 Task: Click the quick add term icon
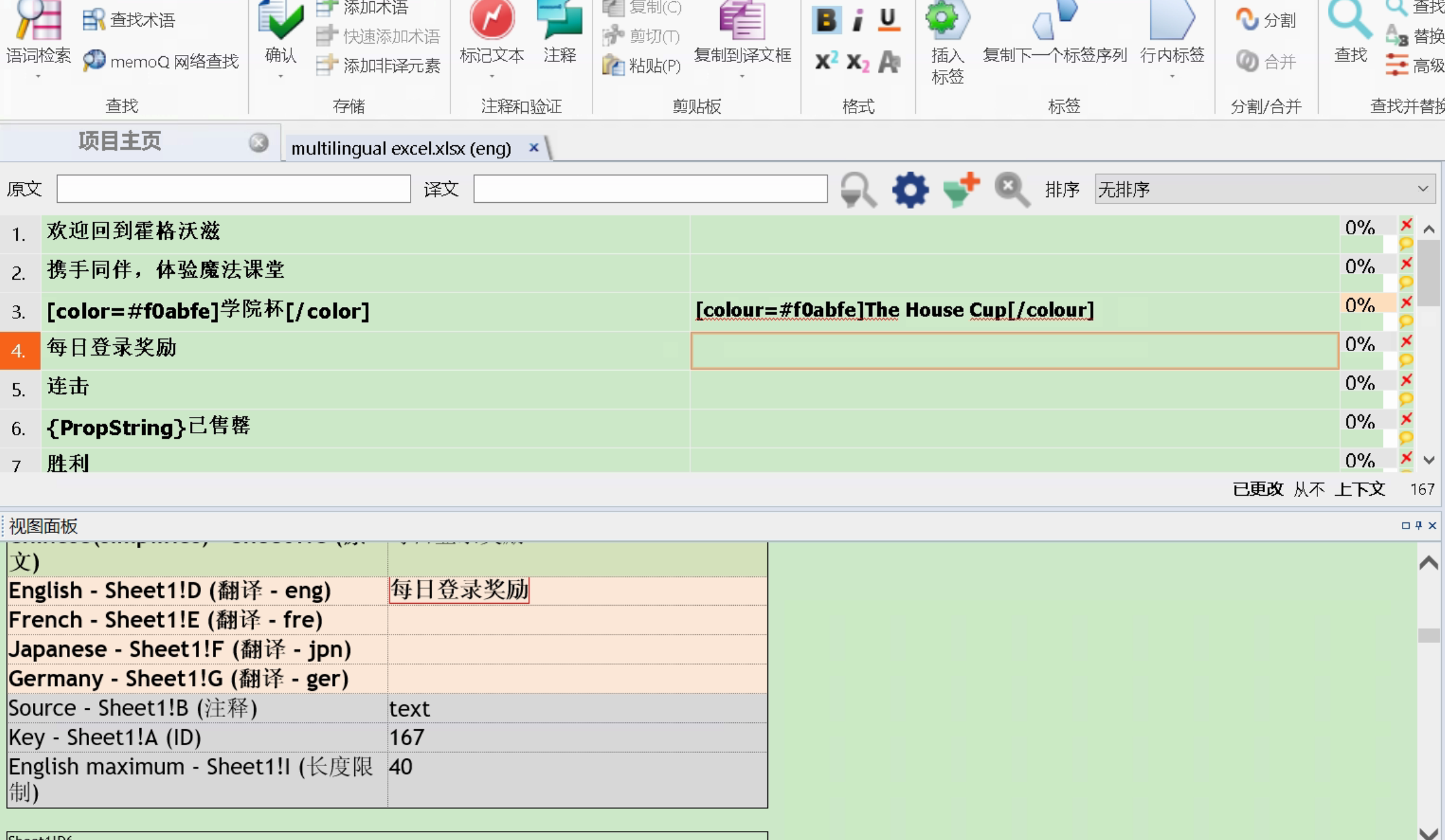(327, 36)
